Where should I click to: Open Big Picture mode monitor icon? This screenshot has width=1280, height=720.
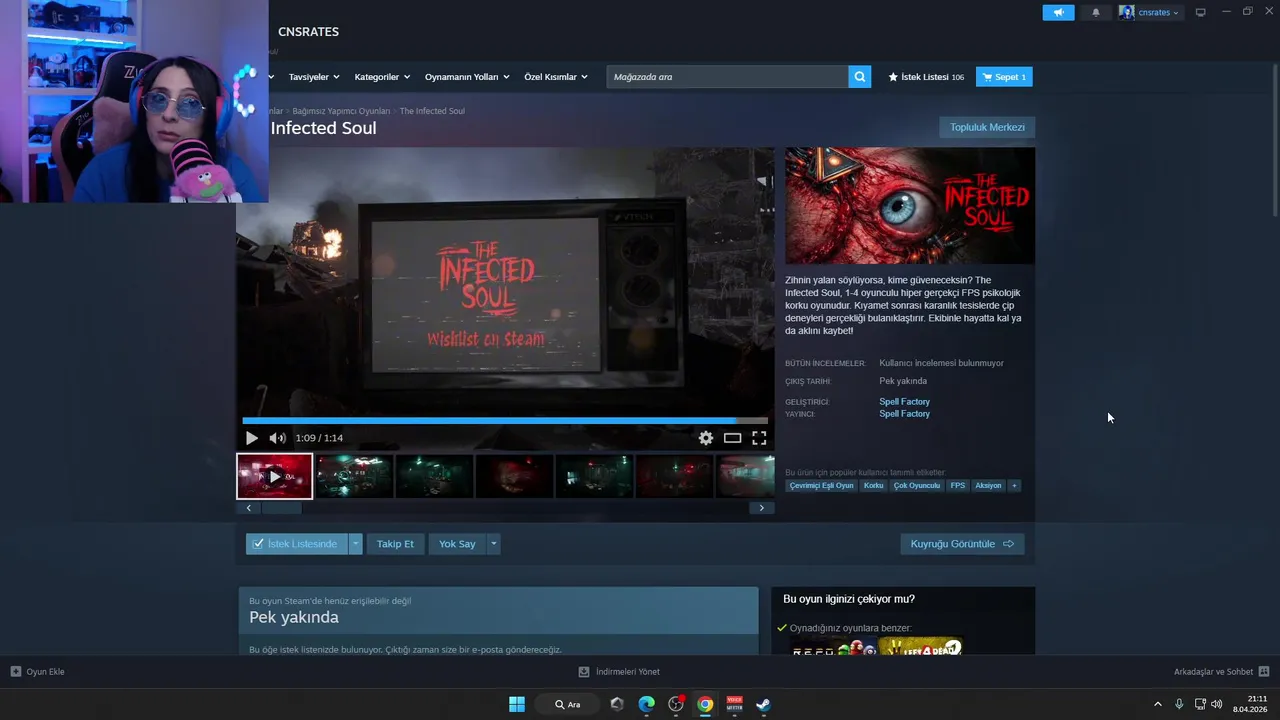pyautogui.click(x=1201, y=13)
